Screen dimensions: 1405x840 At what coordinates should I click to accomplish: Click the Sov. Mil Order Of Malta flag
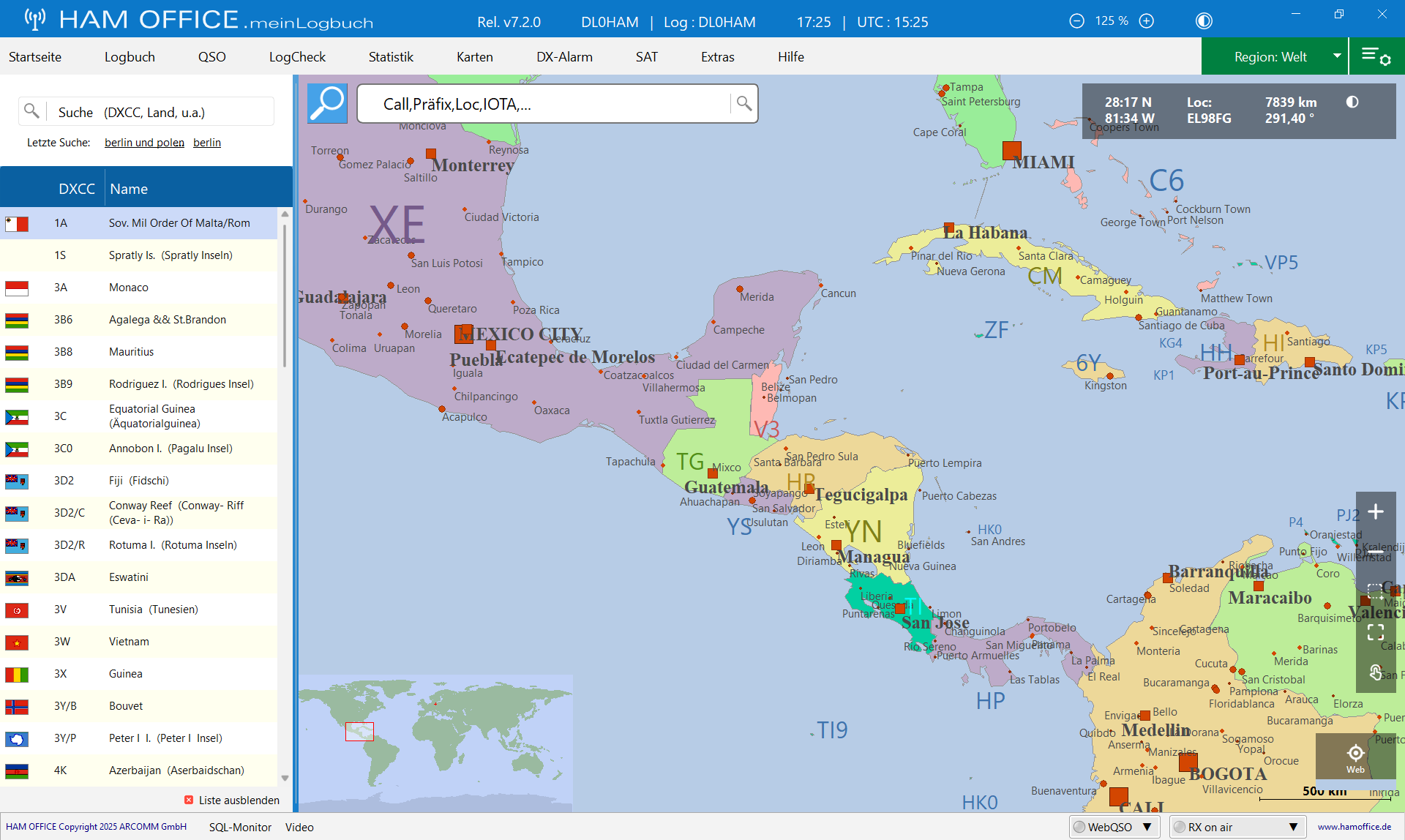[17, 223]
